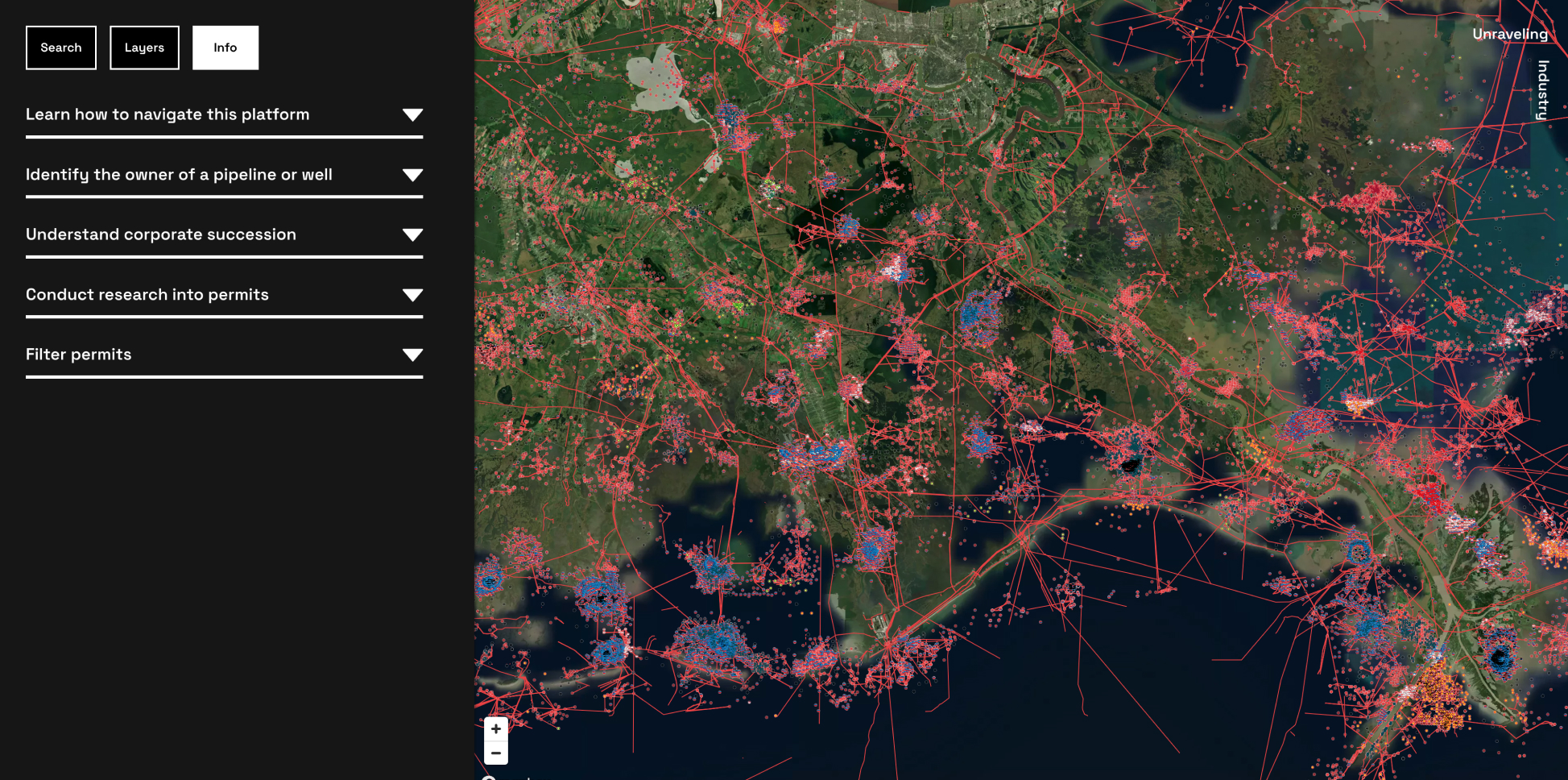Click 'Identify the owner of a pipeline or well' heading
The image size is (1568, 780).
pyautogui.click(x=179, y=175)
